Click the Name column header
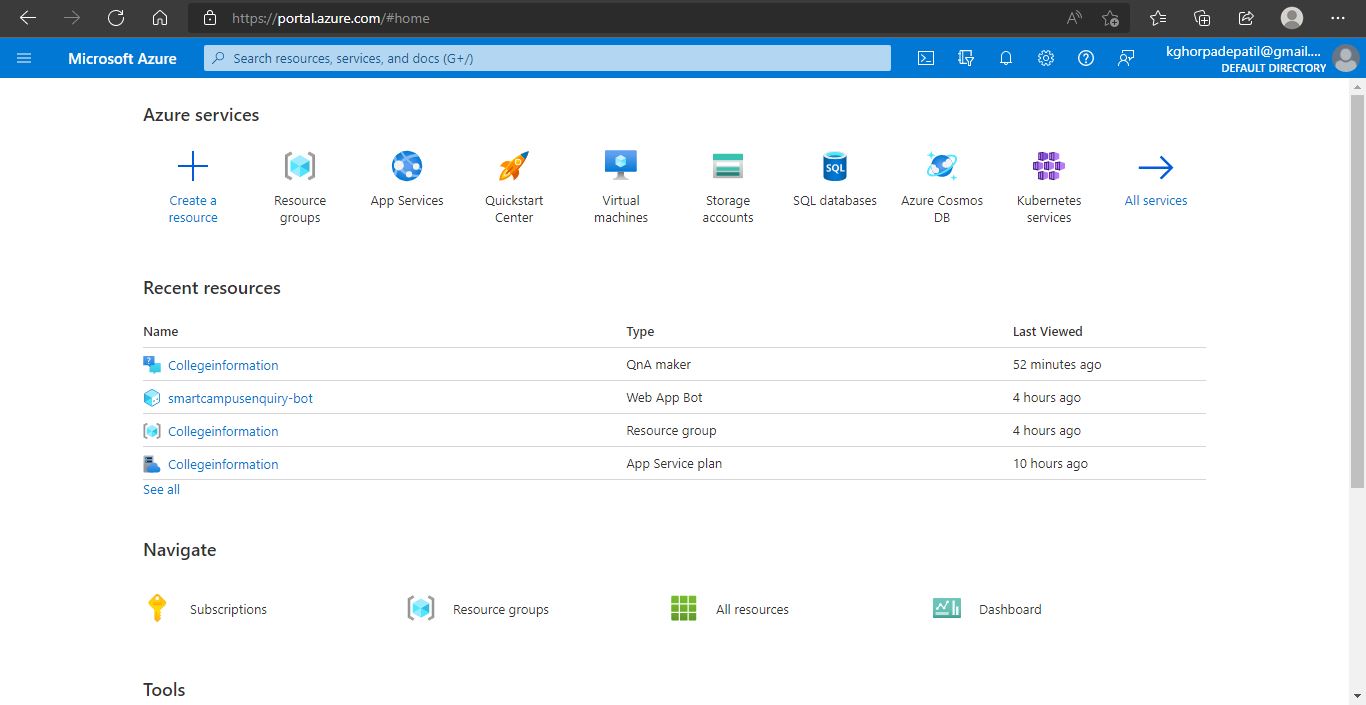This screenshot has height=705, width=1366. [x=160, y=331]
